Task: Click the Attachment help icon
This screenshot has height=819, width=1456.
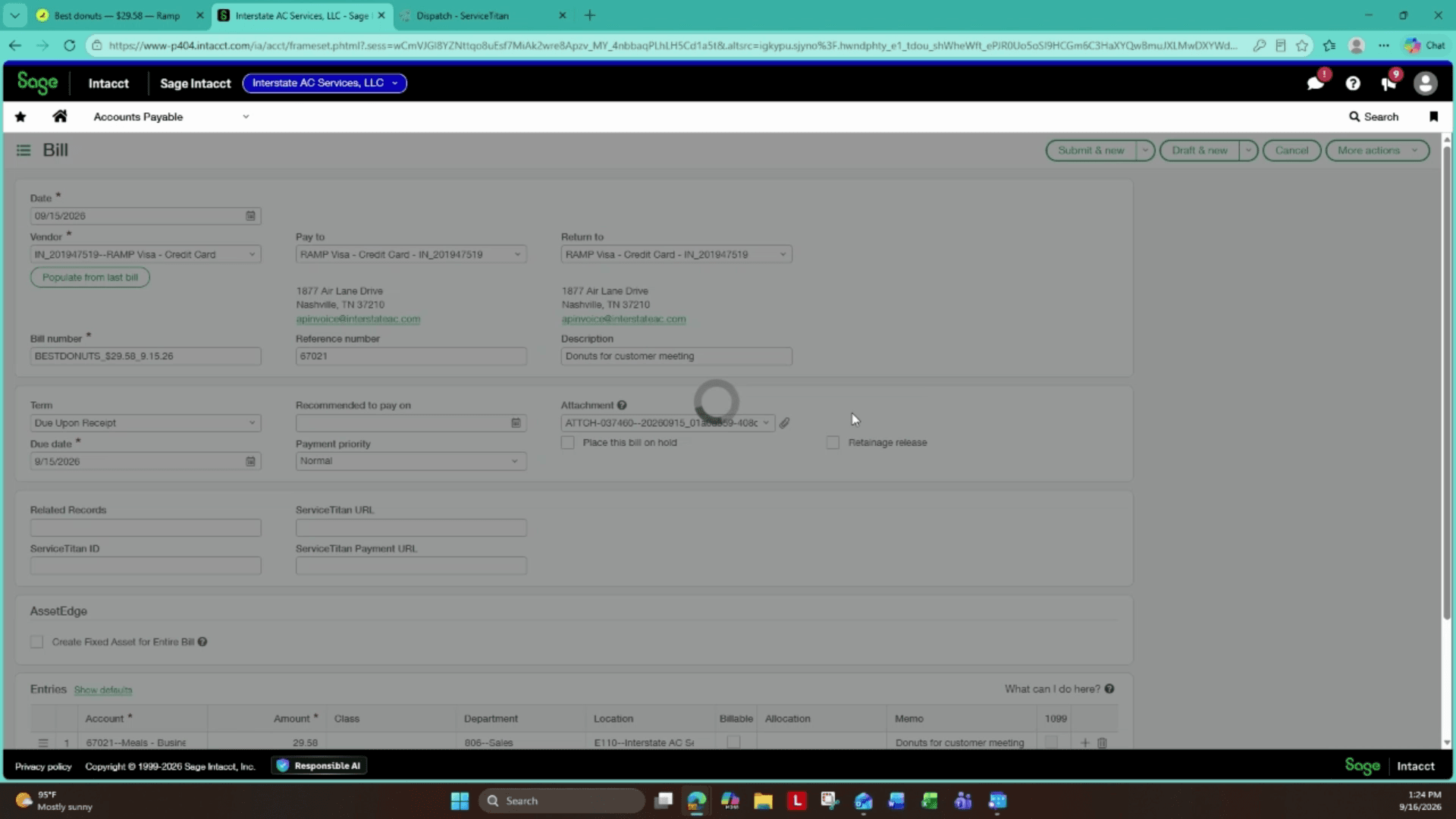Action: tap(622, 405)
